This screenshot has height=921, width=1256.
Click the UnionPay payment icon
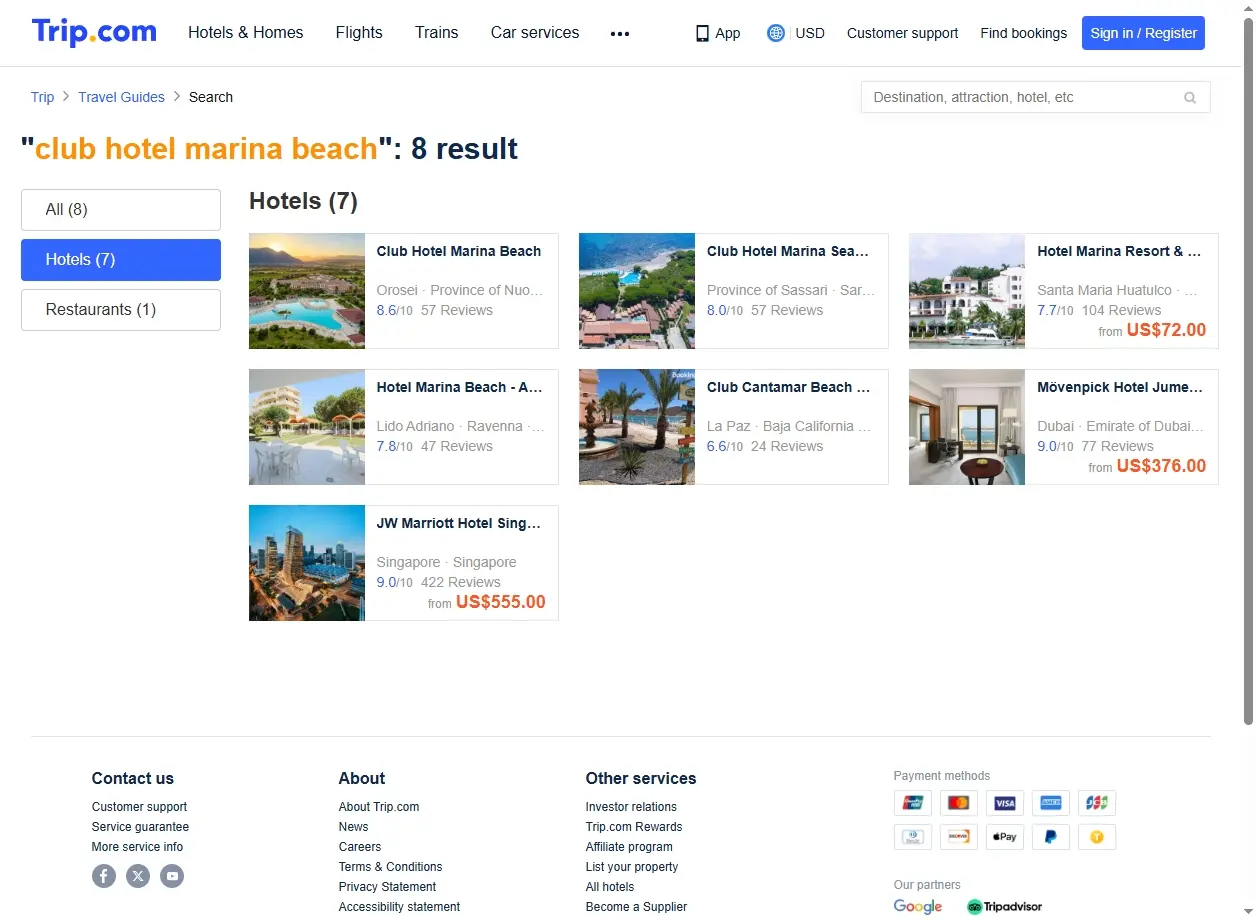point(912,803)
